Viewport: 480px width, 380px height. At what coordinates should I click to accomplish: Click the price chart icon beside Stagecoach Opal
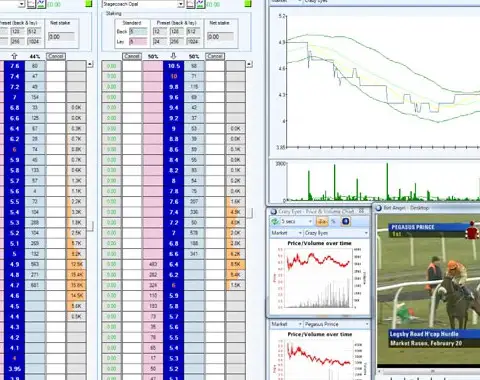190,4
